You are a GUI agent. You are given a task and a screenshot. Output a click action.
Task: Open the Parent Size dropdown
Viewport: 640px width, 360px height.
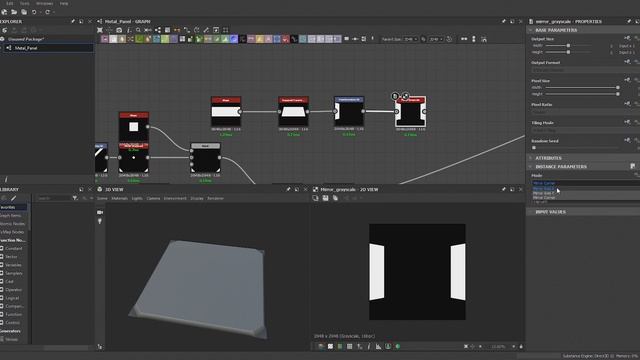tap(410, 39)
